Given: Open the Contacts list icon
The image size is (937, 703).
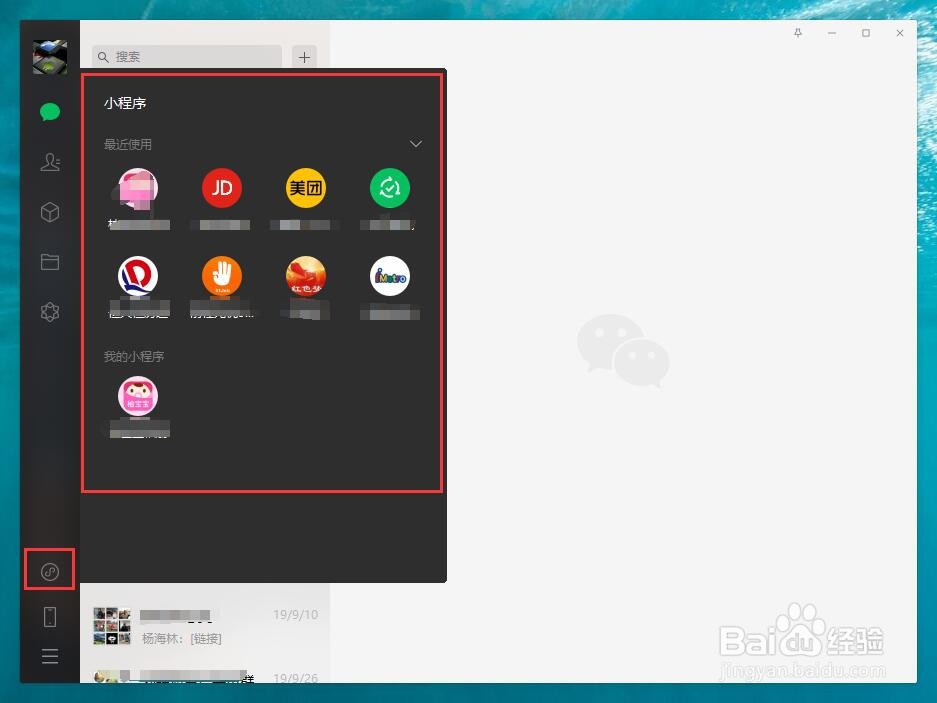Looking at the screenshot, I should coord(50,162).
